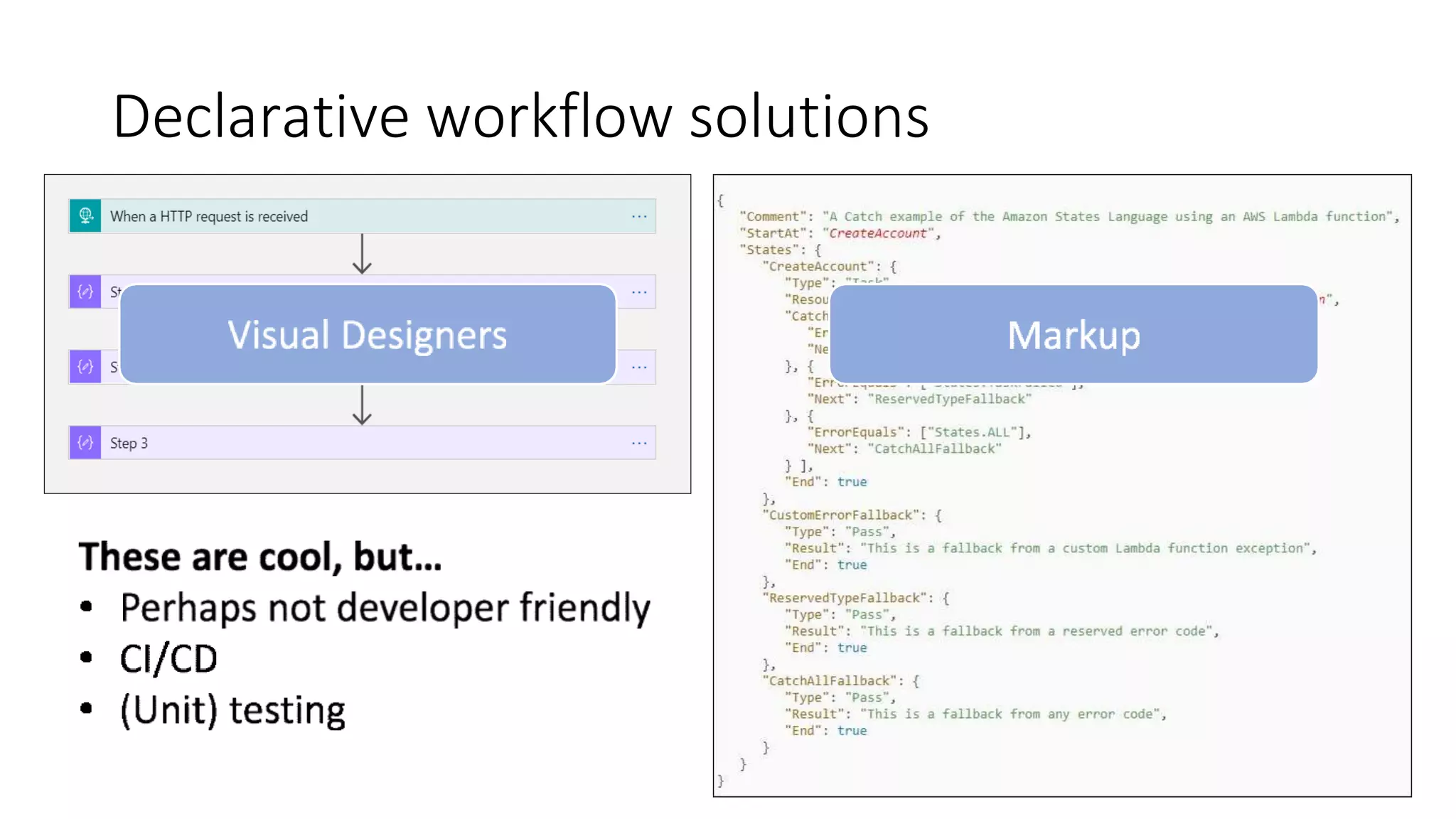Viewport: 1456px width, 819px height.
Task: Click the "States": { line
Action: point(781,250)
